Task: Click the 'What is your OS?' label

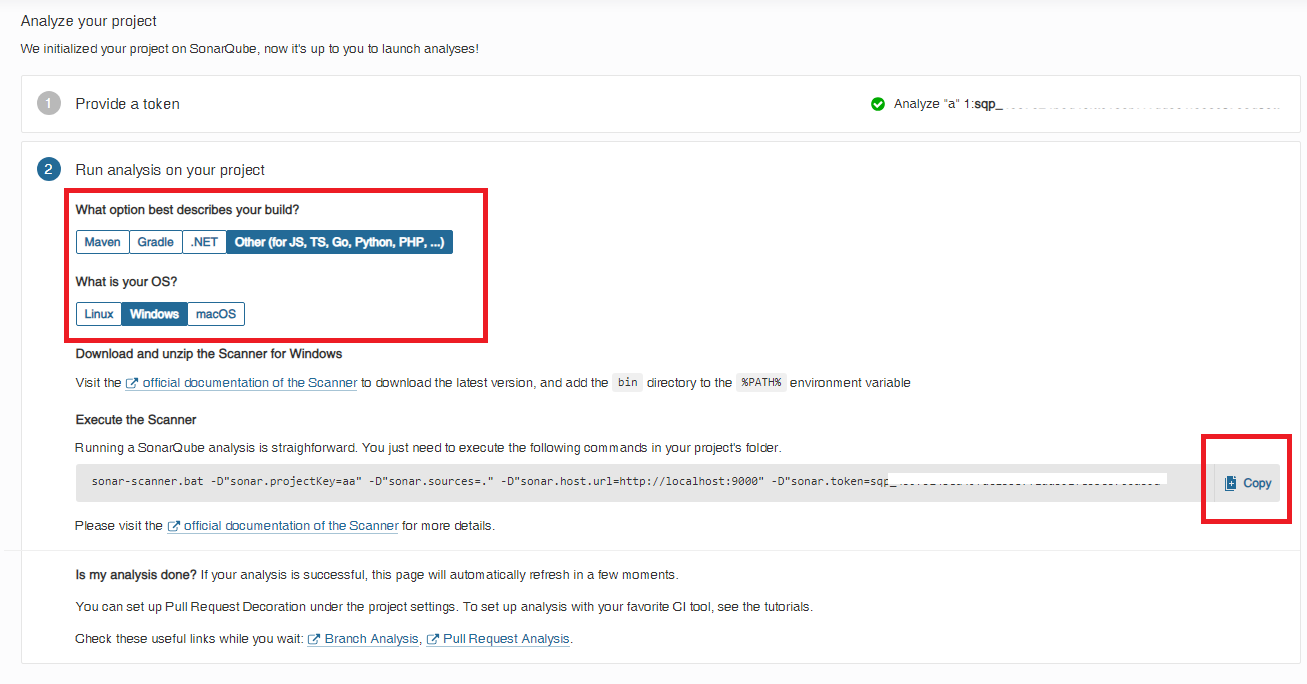Action: click(126, 282)
